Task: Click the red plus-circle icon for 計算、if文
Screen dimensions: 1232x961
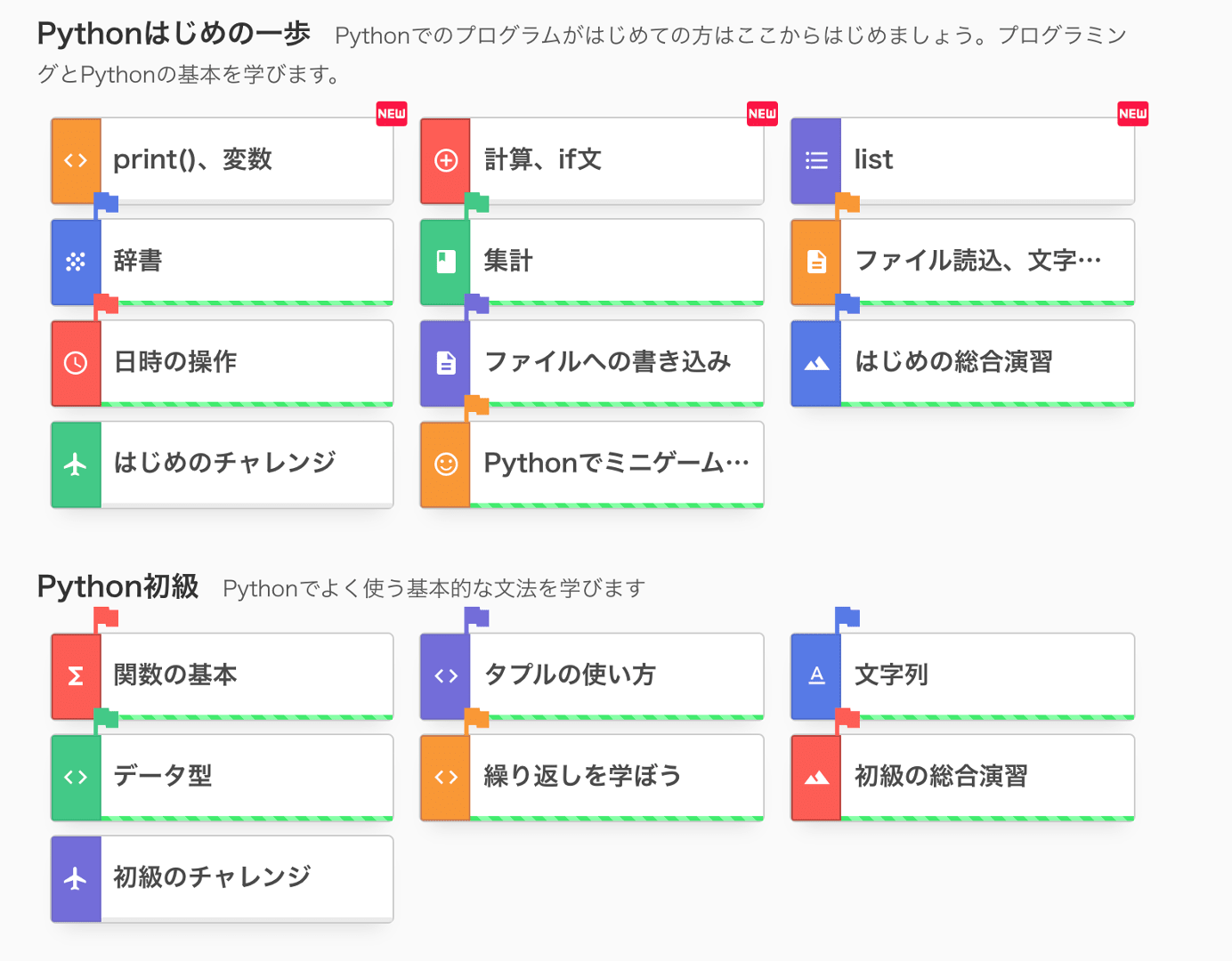Action: [x=446, y=160]
